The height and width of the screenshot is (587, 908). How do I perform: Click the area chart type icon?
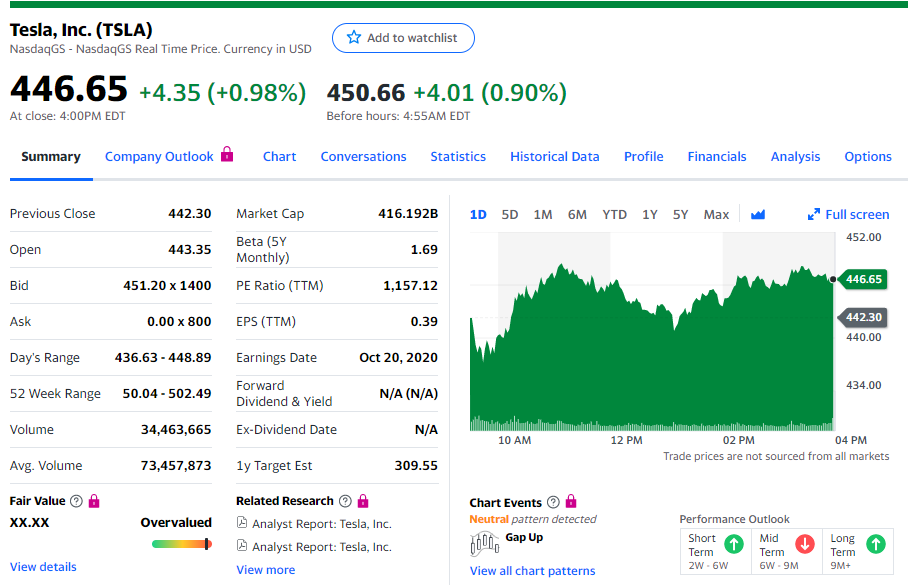point(757,214)
